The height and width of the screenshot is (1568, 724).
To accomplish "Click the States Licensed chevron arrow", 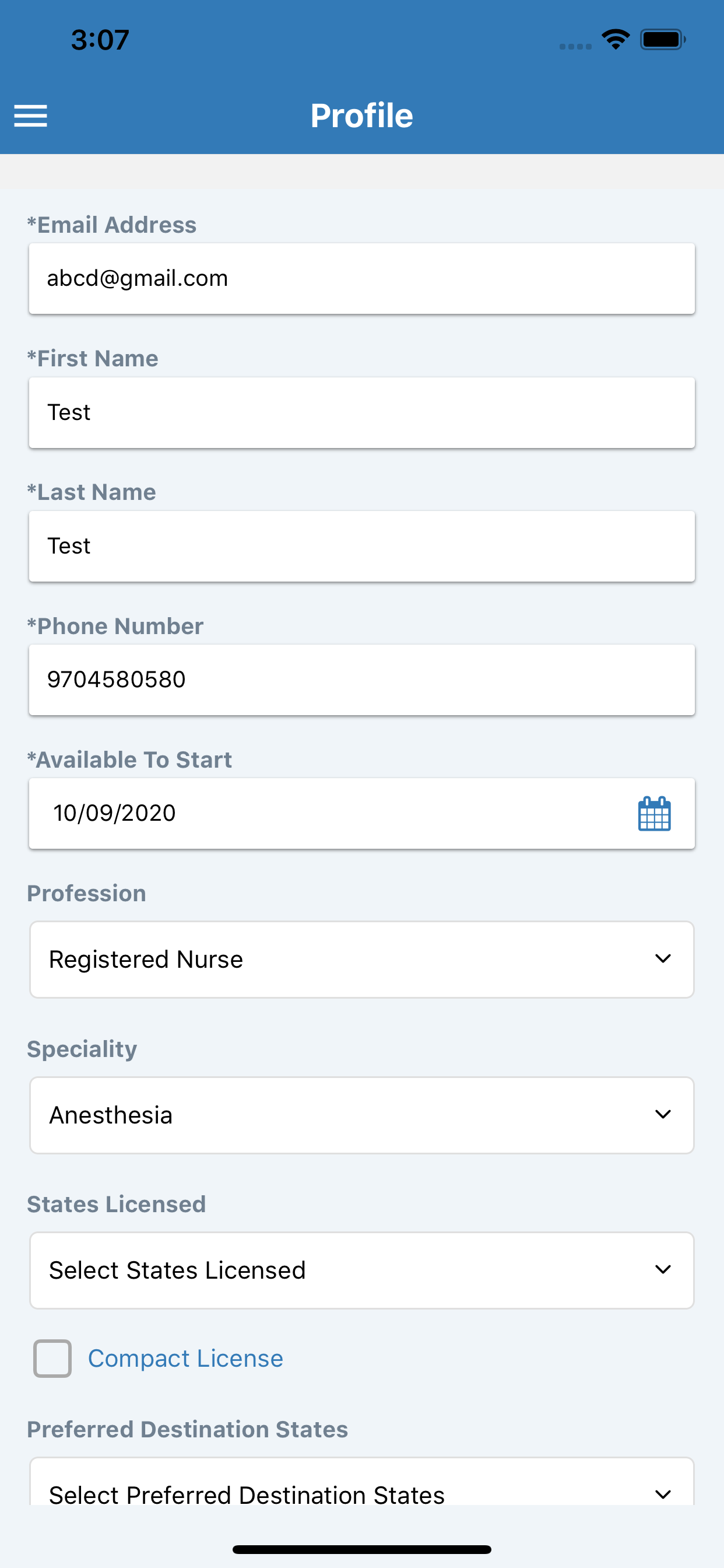I will pos(663,1270).
